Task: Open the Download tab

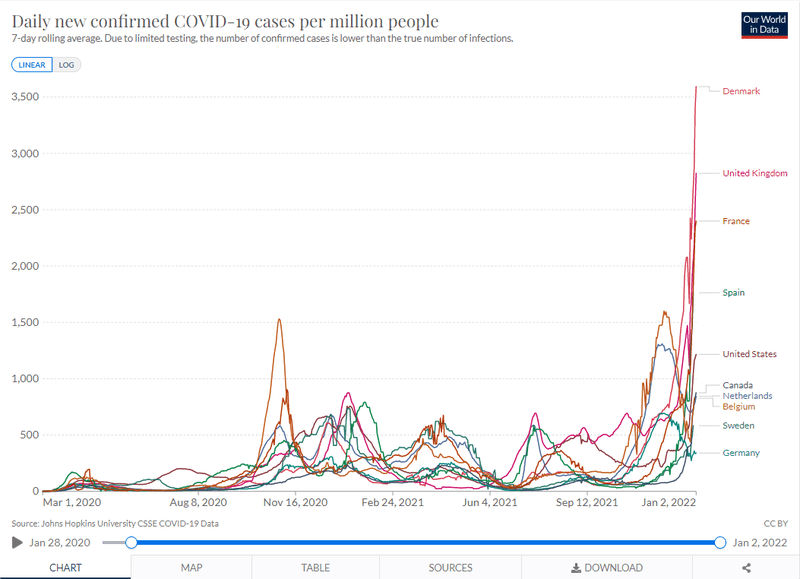Action: pos(606,567)
